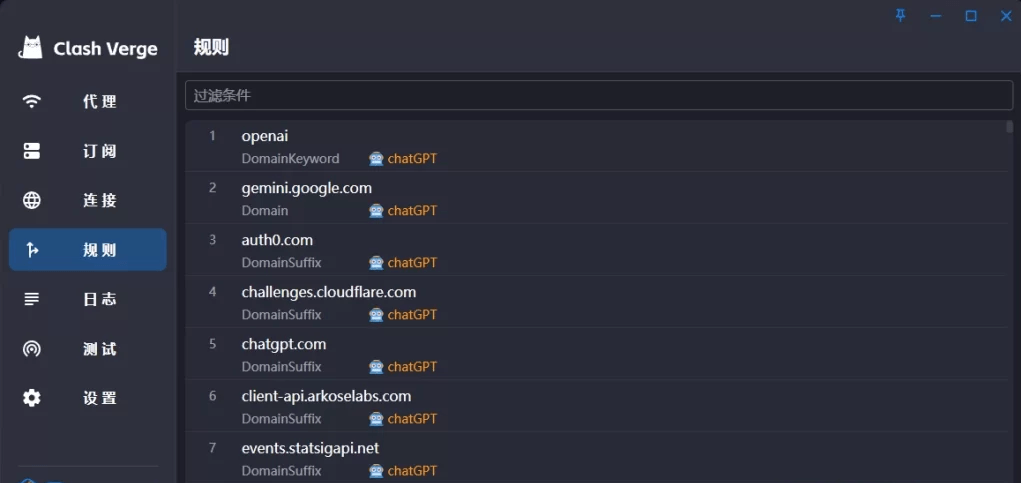
Task: Click rule number 7
Action: coord(212,448)
